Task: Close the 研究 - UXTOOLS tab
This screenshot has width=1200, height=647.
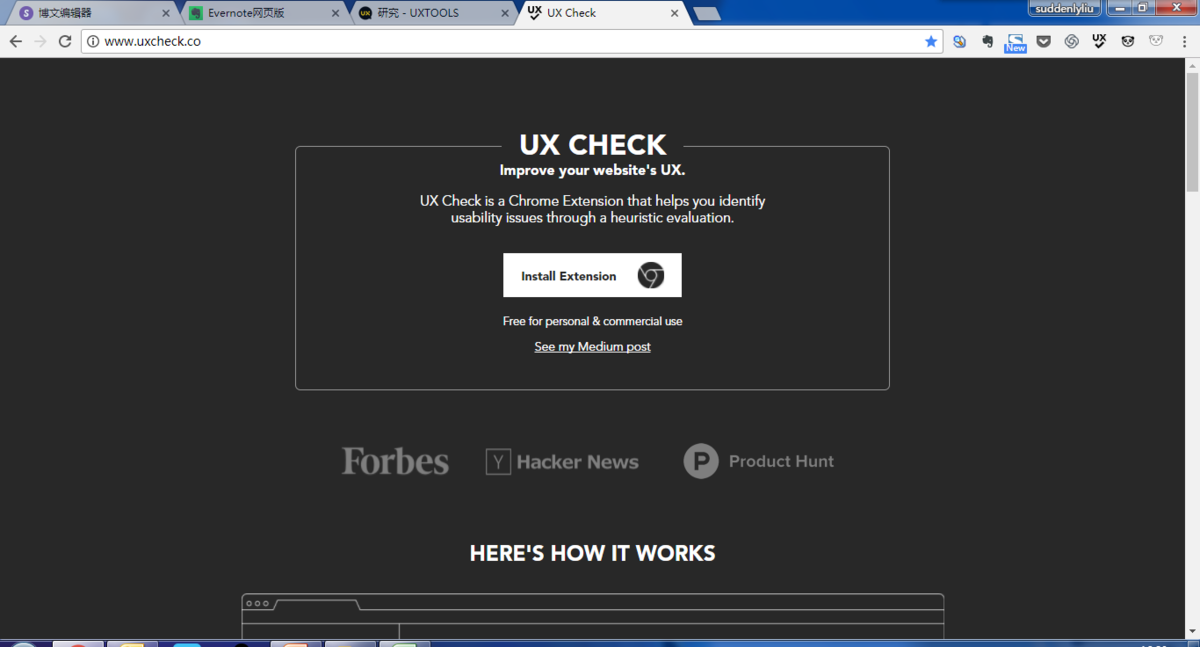Action: (x=505, y=14)
